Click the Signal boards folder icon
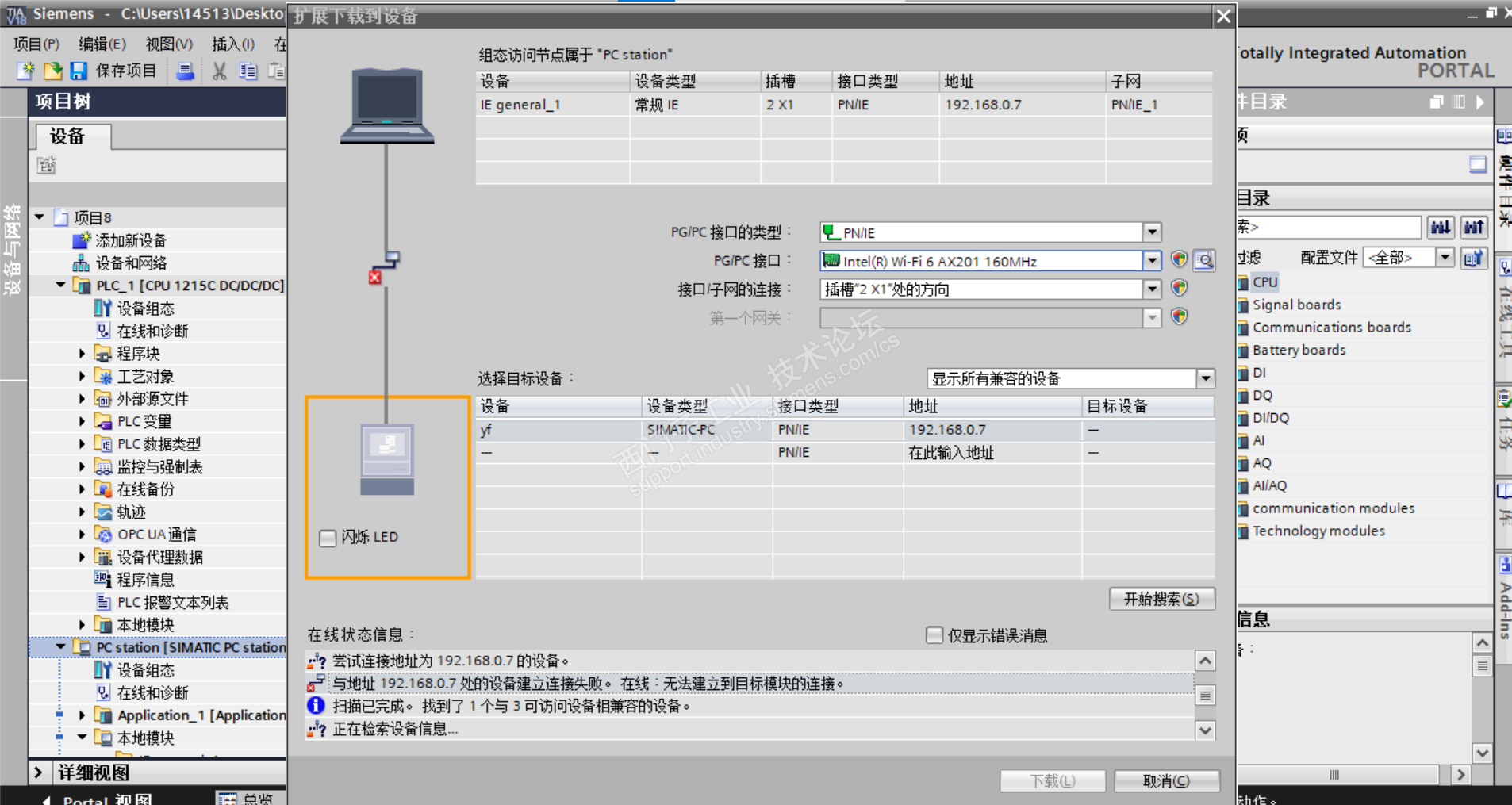Viewport: 1512px width, 805px height. click(x=1243, y=305)
